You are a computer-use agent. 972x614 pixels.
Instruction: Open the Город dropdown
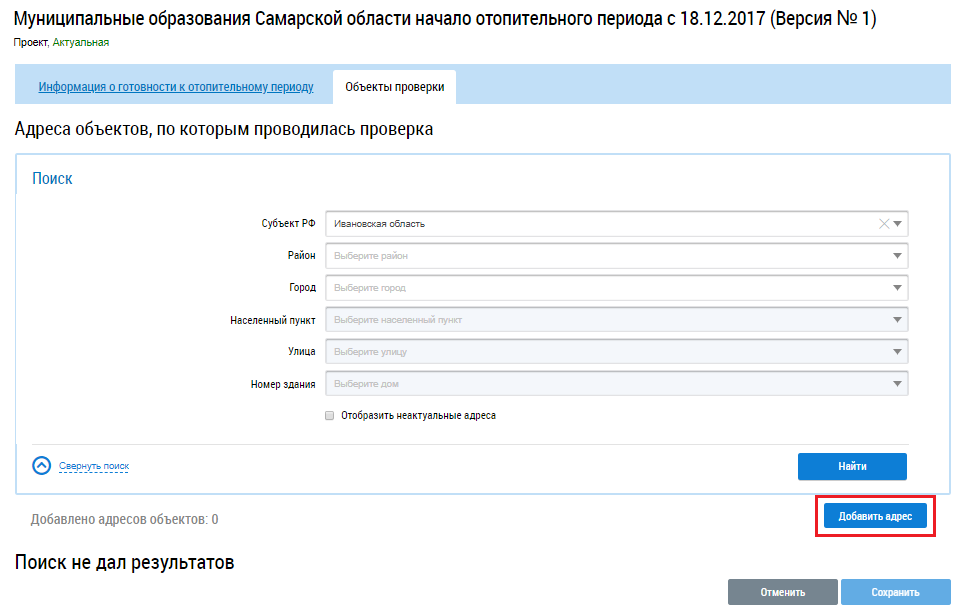point(897,288)
